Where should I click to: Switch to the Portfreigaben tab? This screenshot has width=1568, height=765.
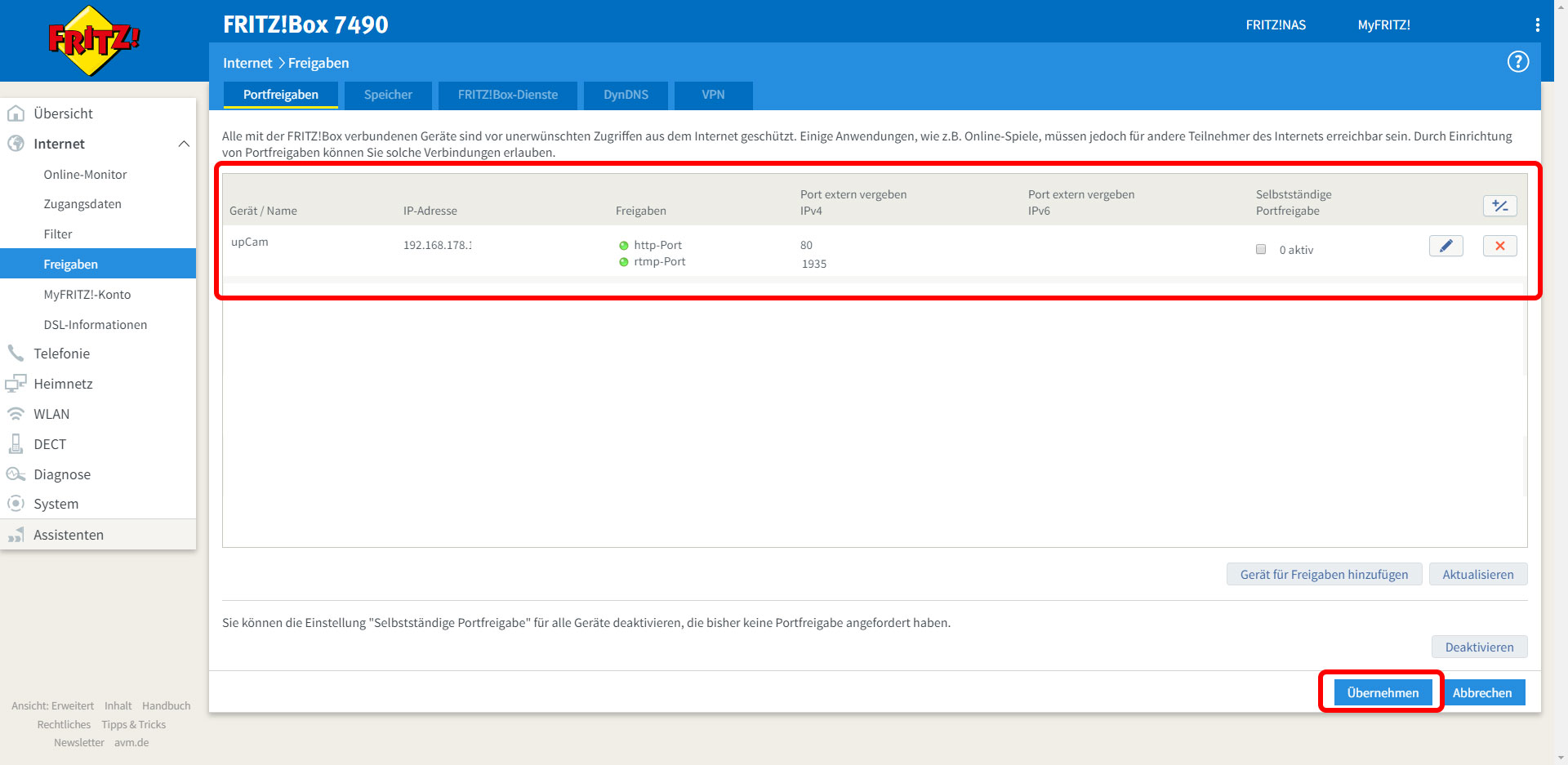click(281, 95)
